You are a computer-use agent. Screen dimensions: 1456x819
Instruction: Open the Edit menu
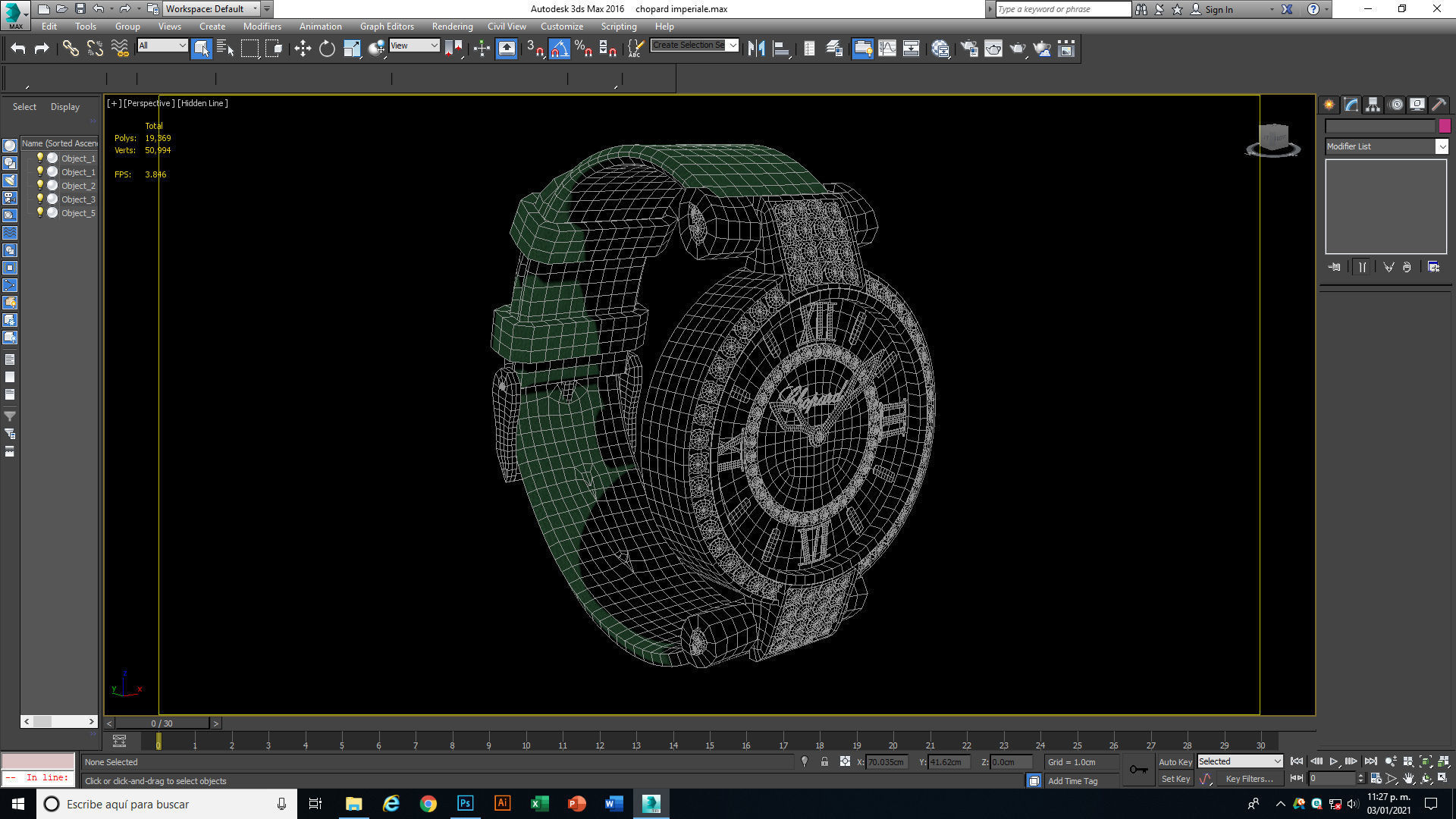coord(49,27)
